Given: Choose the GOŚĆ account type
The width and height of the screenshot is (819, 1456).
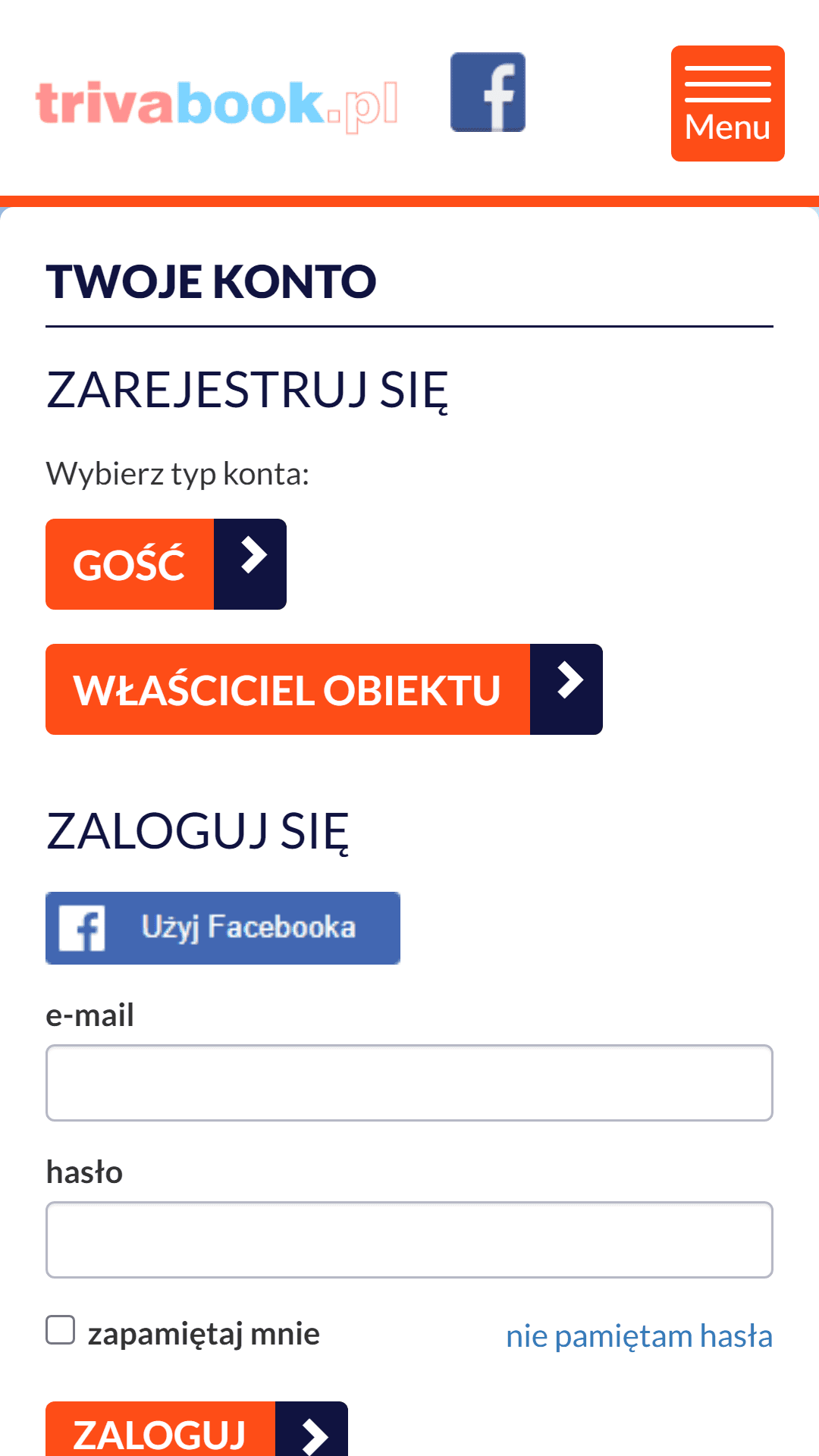Looking at the screenshot, I should [130, 564].
